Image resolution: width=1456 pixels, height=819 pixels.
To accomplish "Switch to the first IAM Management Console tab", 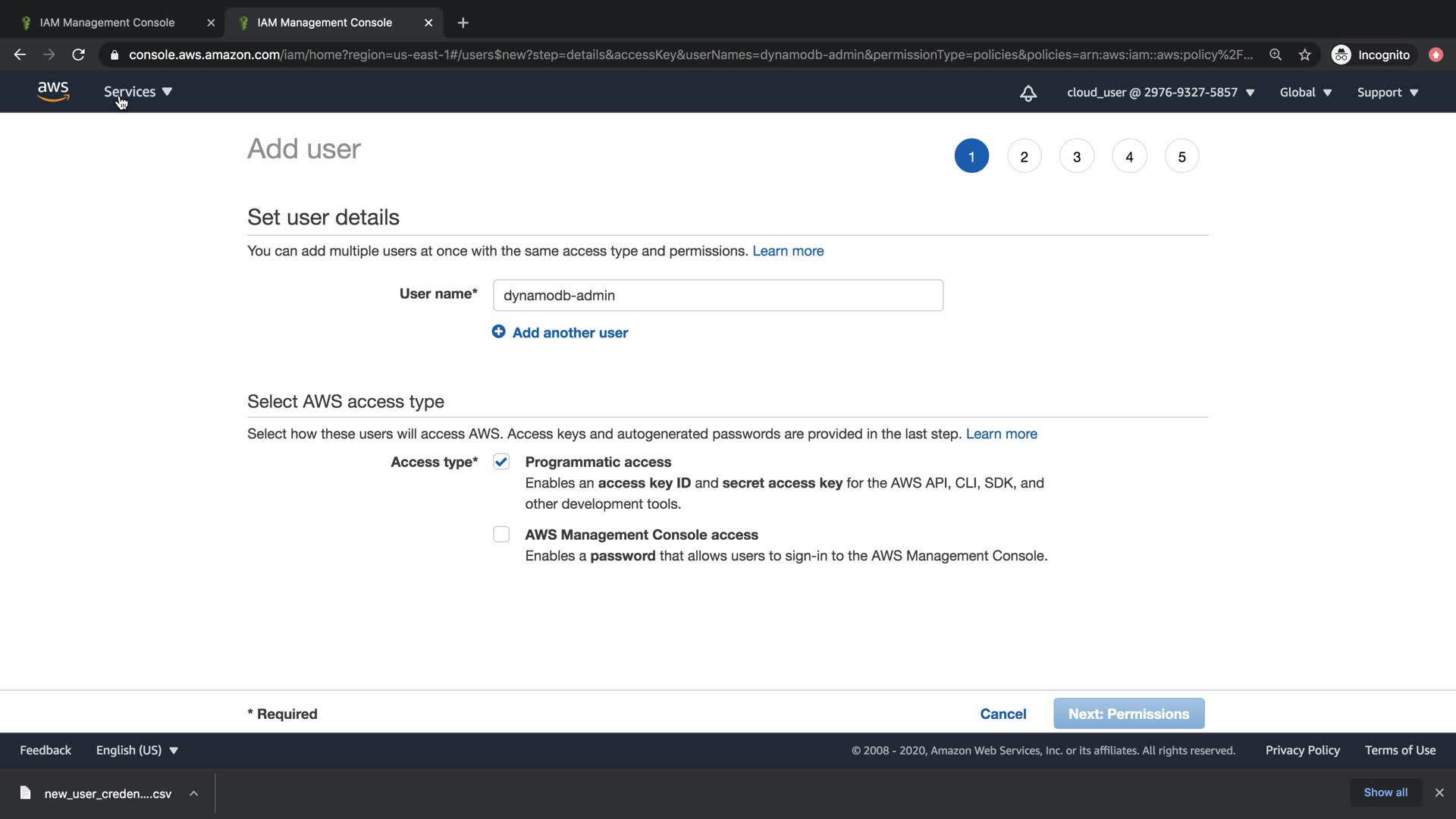I will pyautogui.click(x=107, y=23).
